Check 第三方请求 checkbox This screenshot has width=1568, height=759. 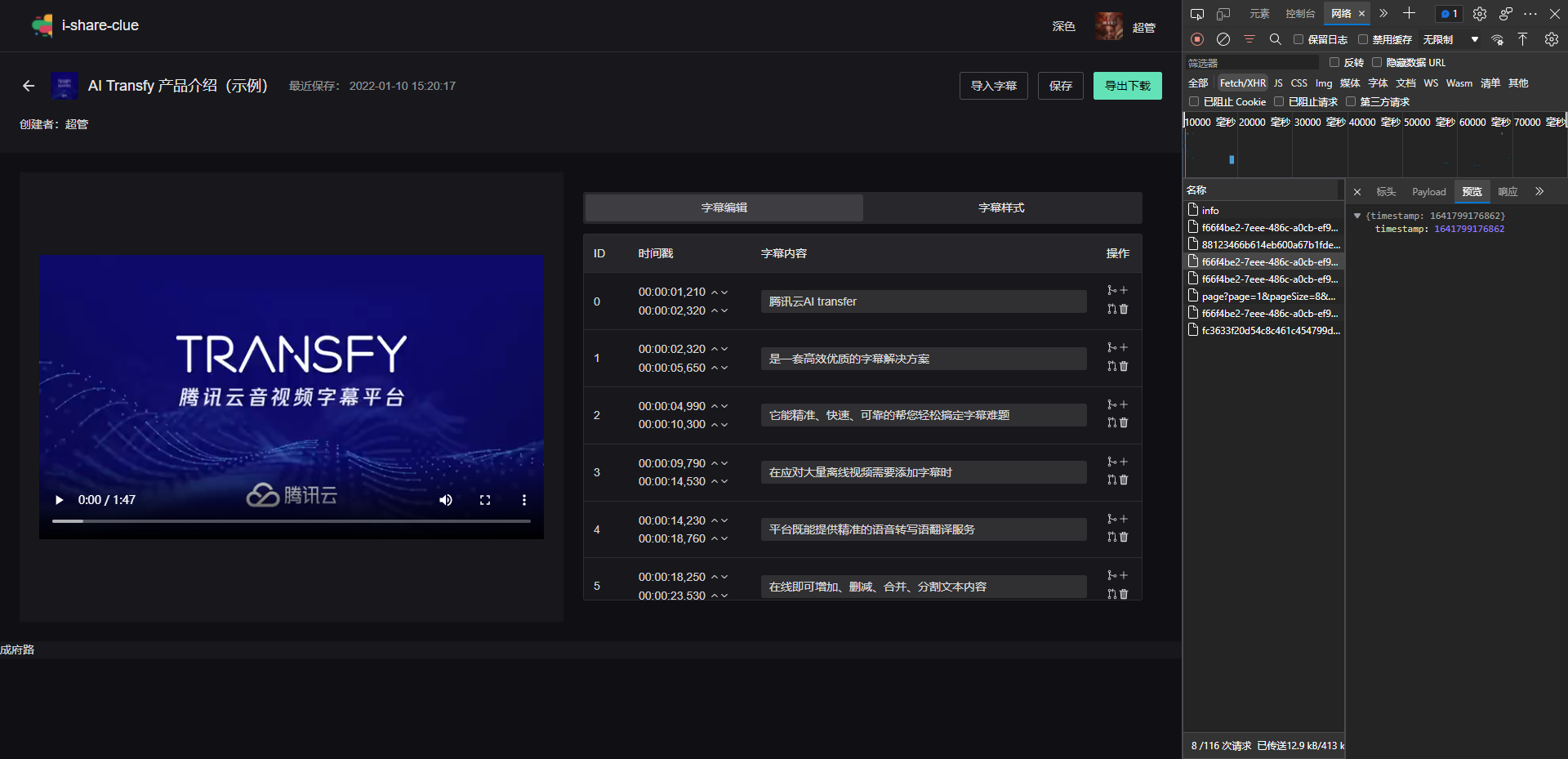click(x=1351, y=101)
